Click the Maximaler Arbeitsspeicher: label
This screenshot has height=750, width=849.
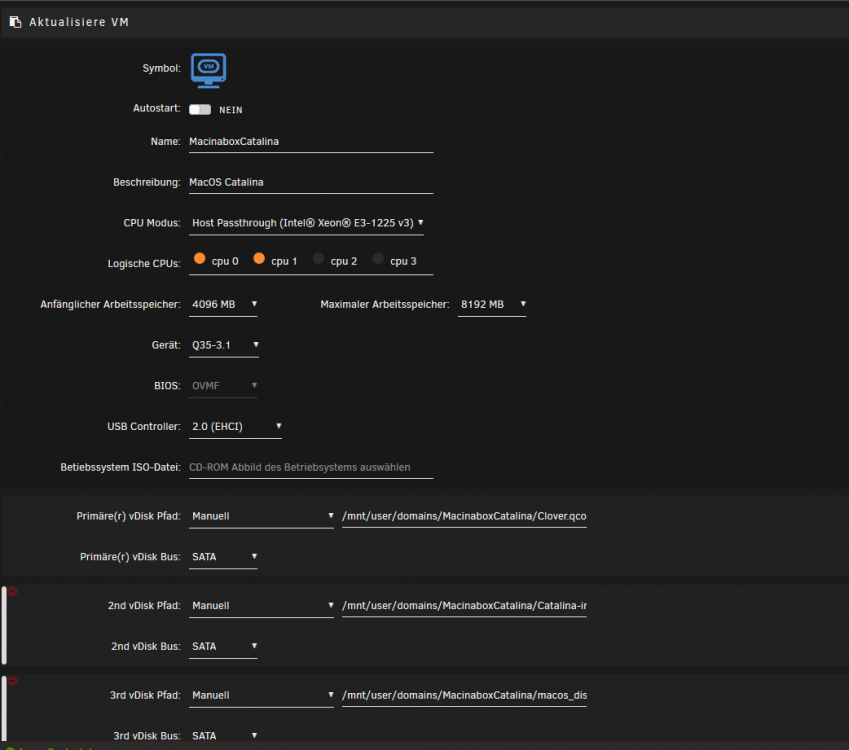385,304
